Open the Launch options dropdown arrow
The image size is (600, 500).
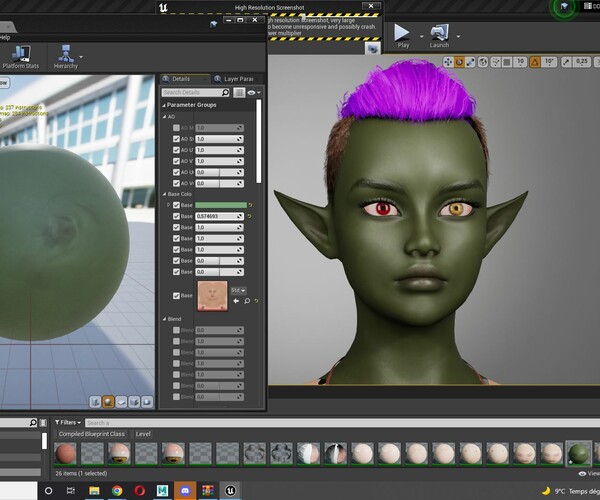point(458,37)
